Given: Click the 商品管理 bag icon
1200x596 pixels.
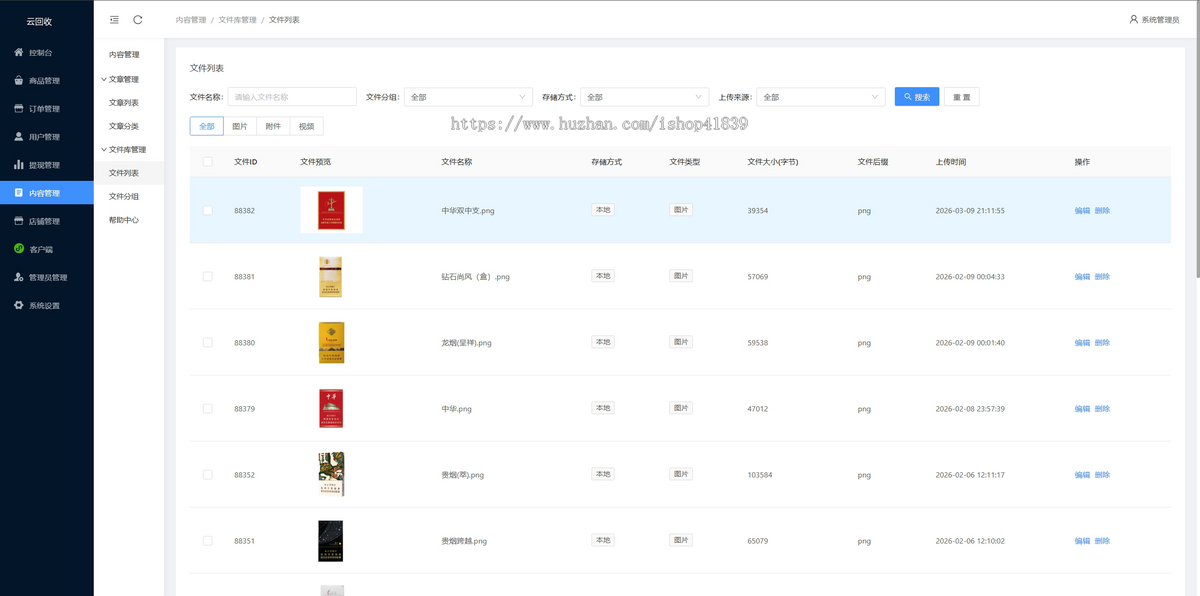Looking at the screenshot, I should (19, 80).
